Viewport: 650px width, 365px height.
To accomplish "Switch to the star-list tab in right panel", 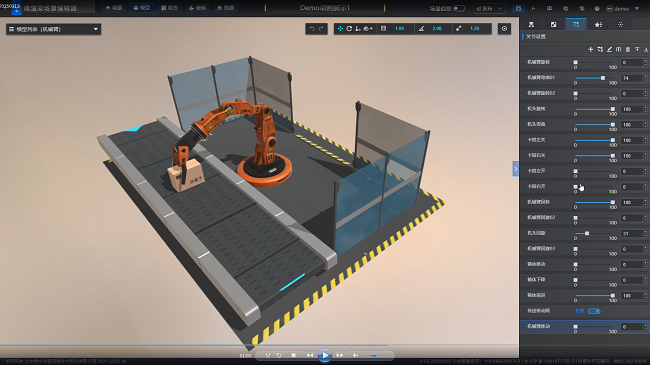I will (598, 24).
